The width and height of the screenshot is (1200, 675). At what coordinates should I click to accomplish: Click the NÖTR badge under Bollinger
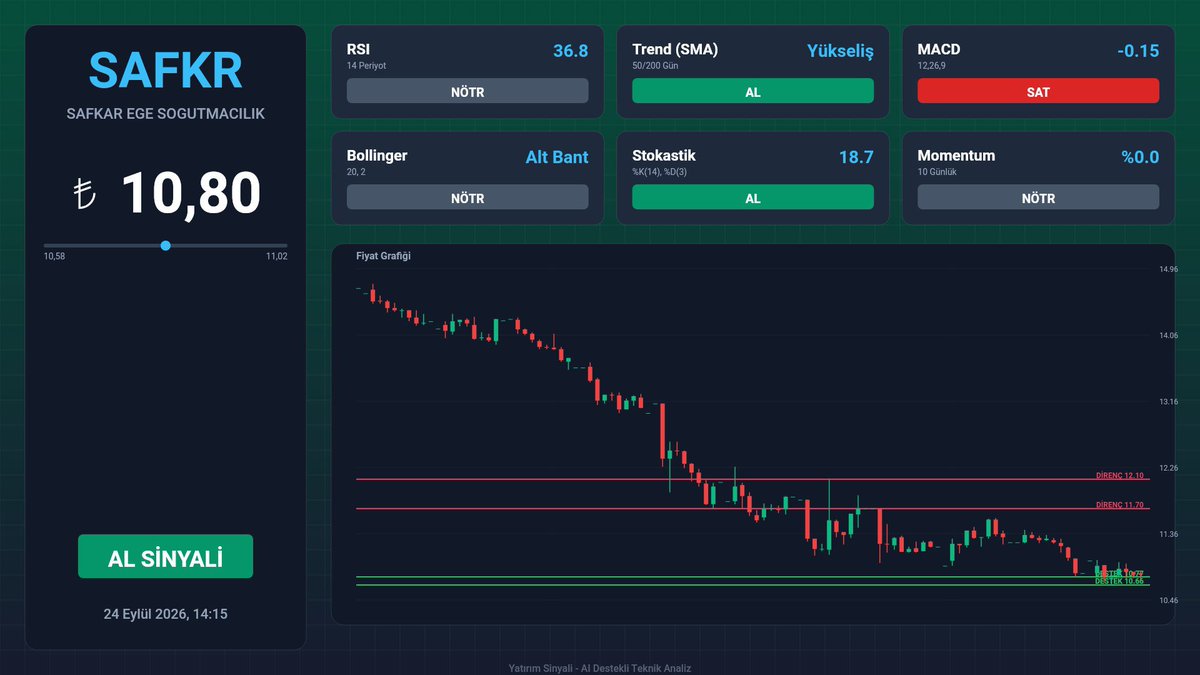(467, 197)
